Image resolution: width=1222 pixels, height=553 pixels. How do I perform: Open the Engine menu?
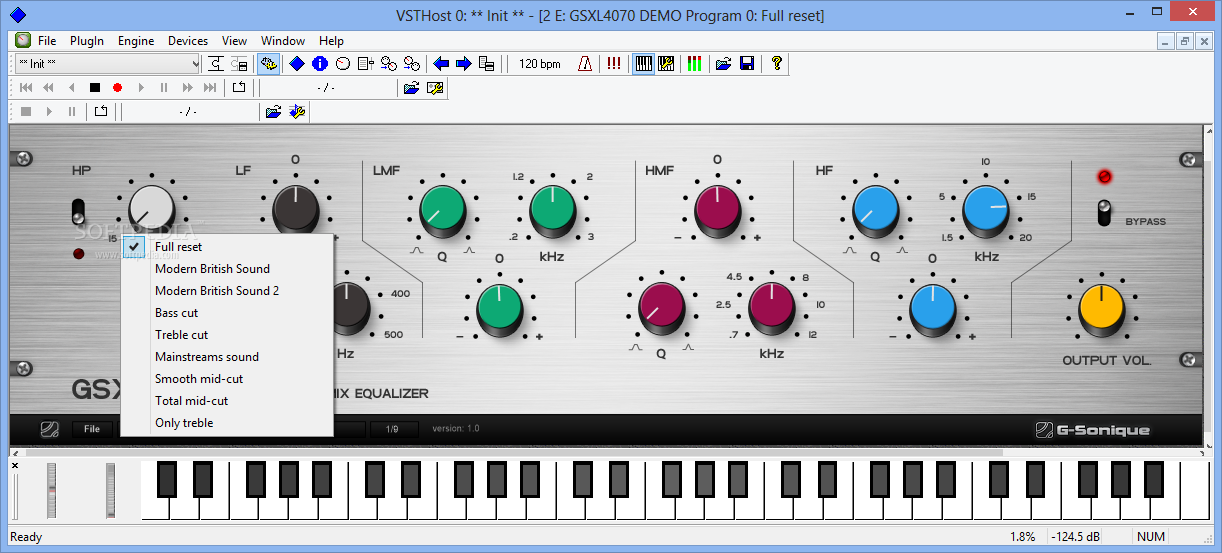pyautogui.click(x=136, y=41)
